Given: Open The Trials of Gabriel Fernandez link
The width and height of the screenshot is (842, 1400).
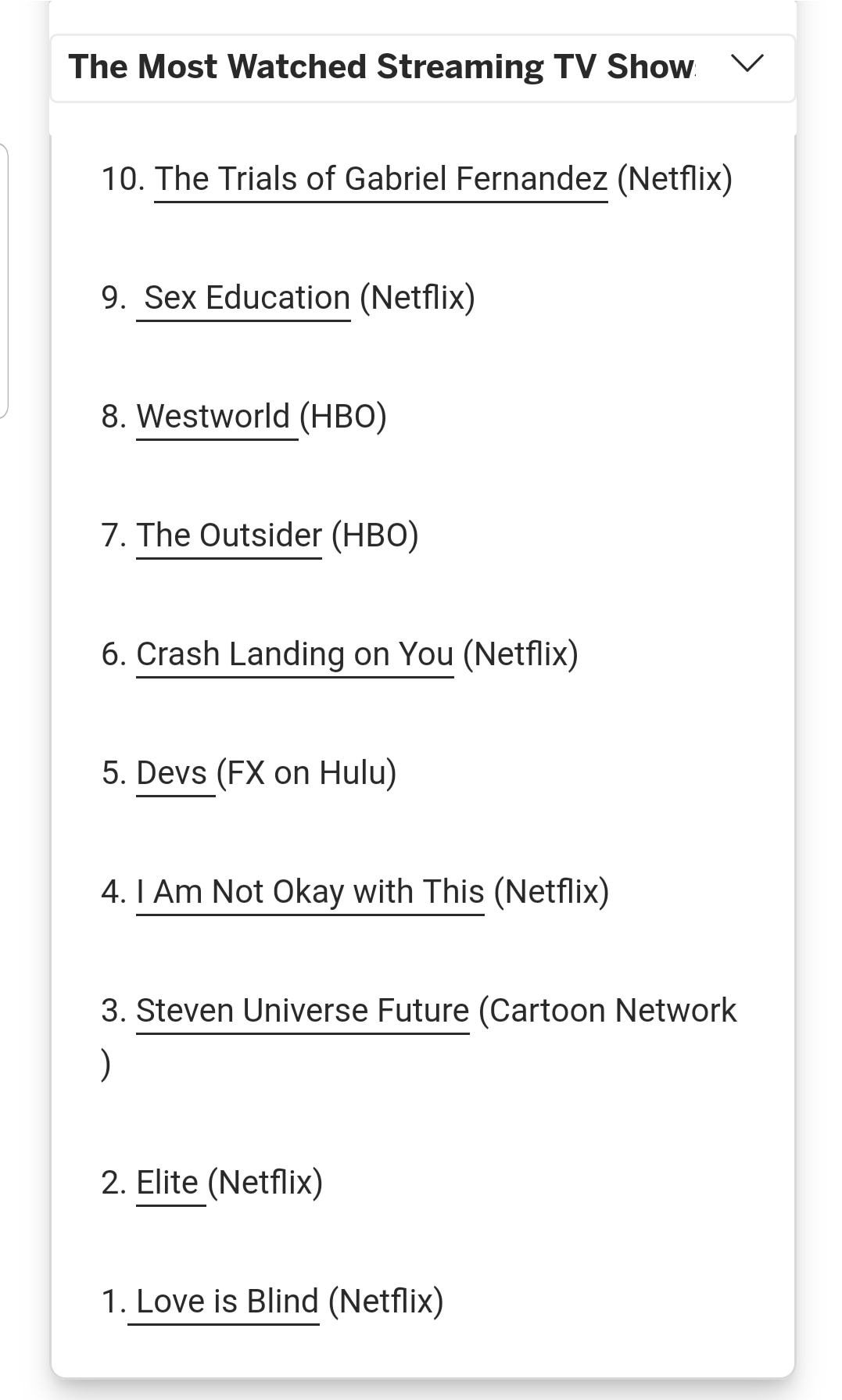Looking at the screenshot, I should [381, 179].
